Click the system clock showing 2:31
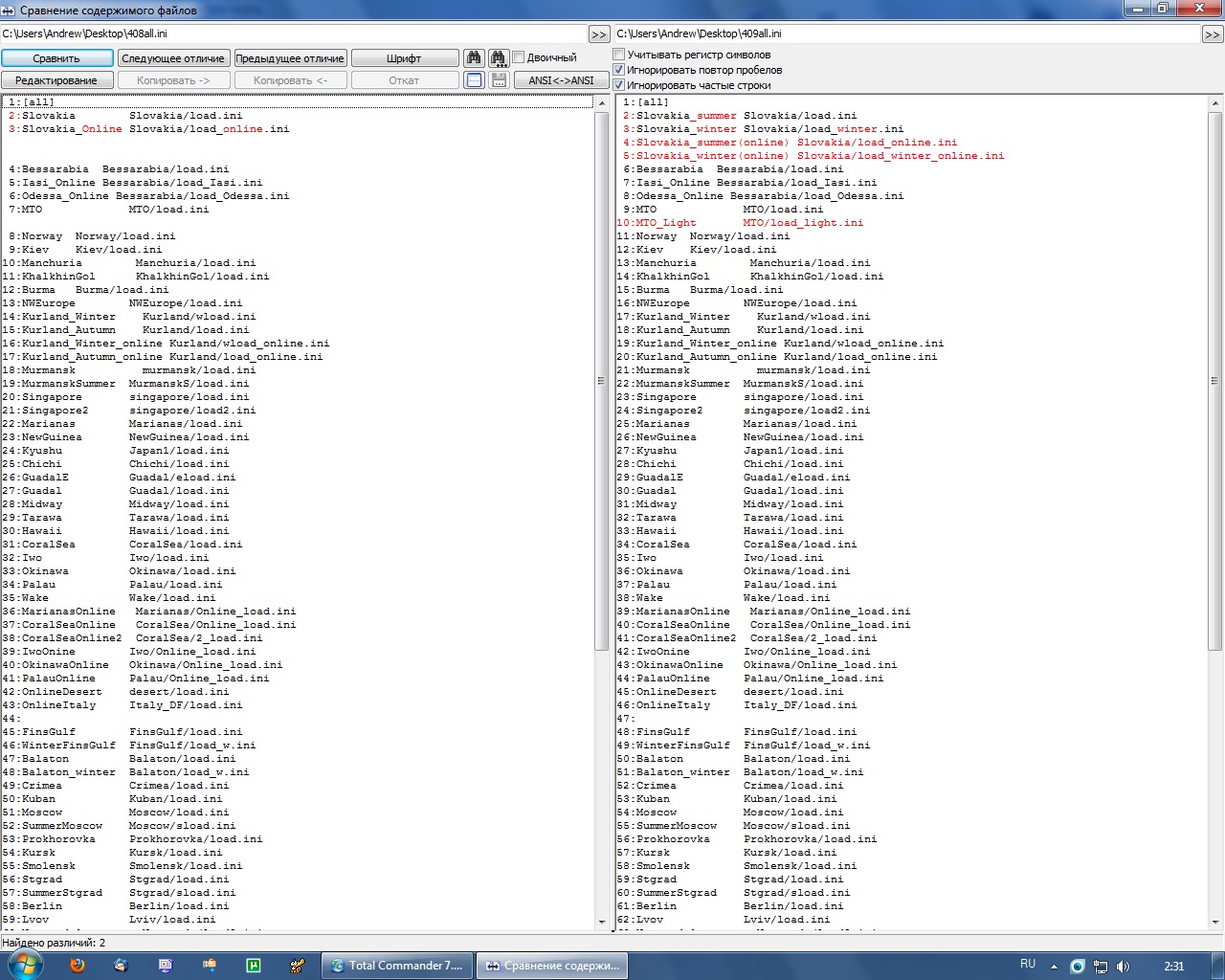The width and height of the screenshot is (1225, 980). (x=1174, y=966)
